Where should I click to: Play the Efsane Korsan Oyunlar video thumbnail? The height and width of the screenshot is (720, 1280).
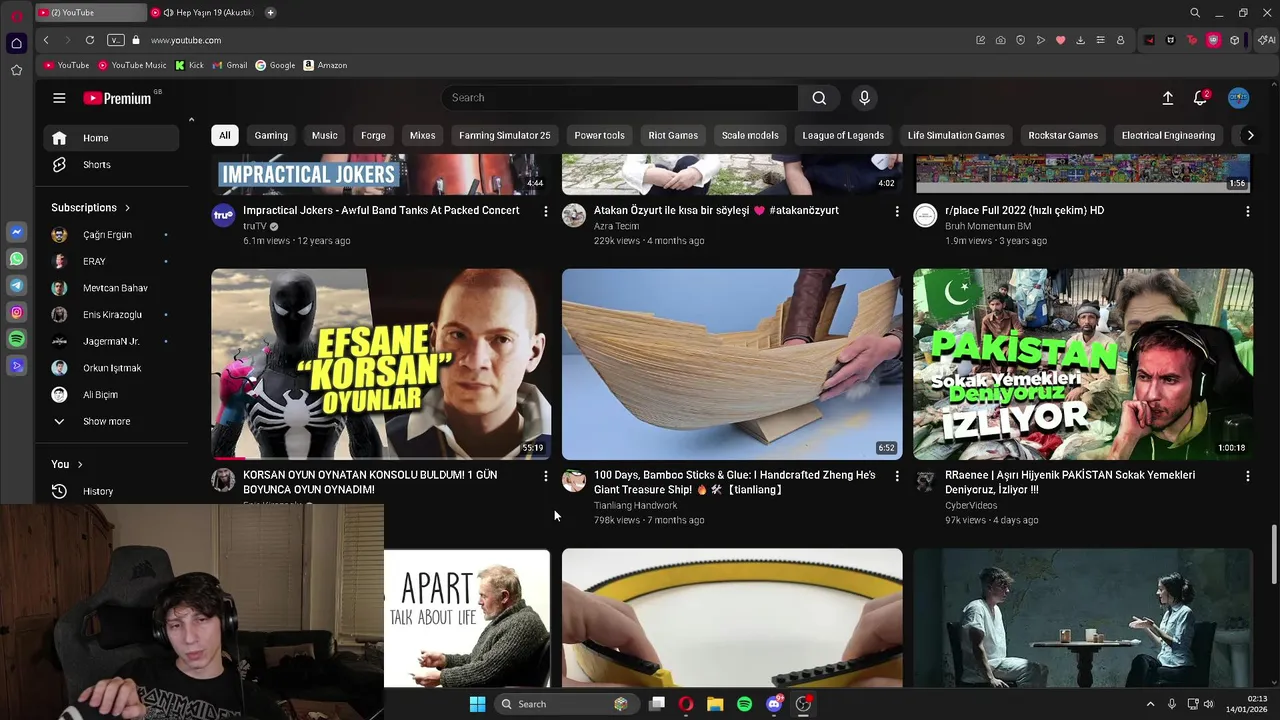(x=381, y=364)
